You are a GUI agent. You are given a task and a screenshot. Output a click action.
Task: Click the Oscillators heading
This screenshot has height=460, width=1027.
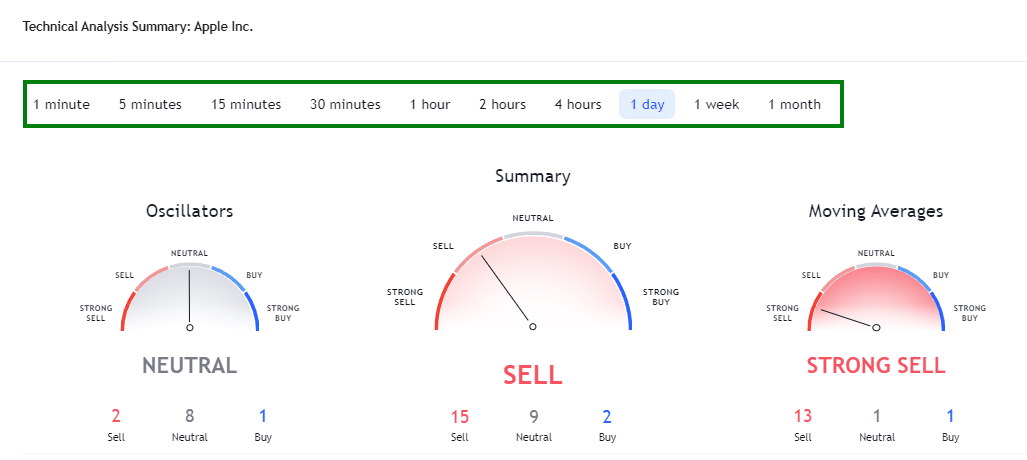click(x=190, y=211)
